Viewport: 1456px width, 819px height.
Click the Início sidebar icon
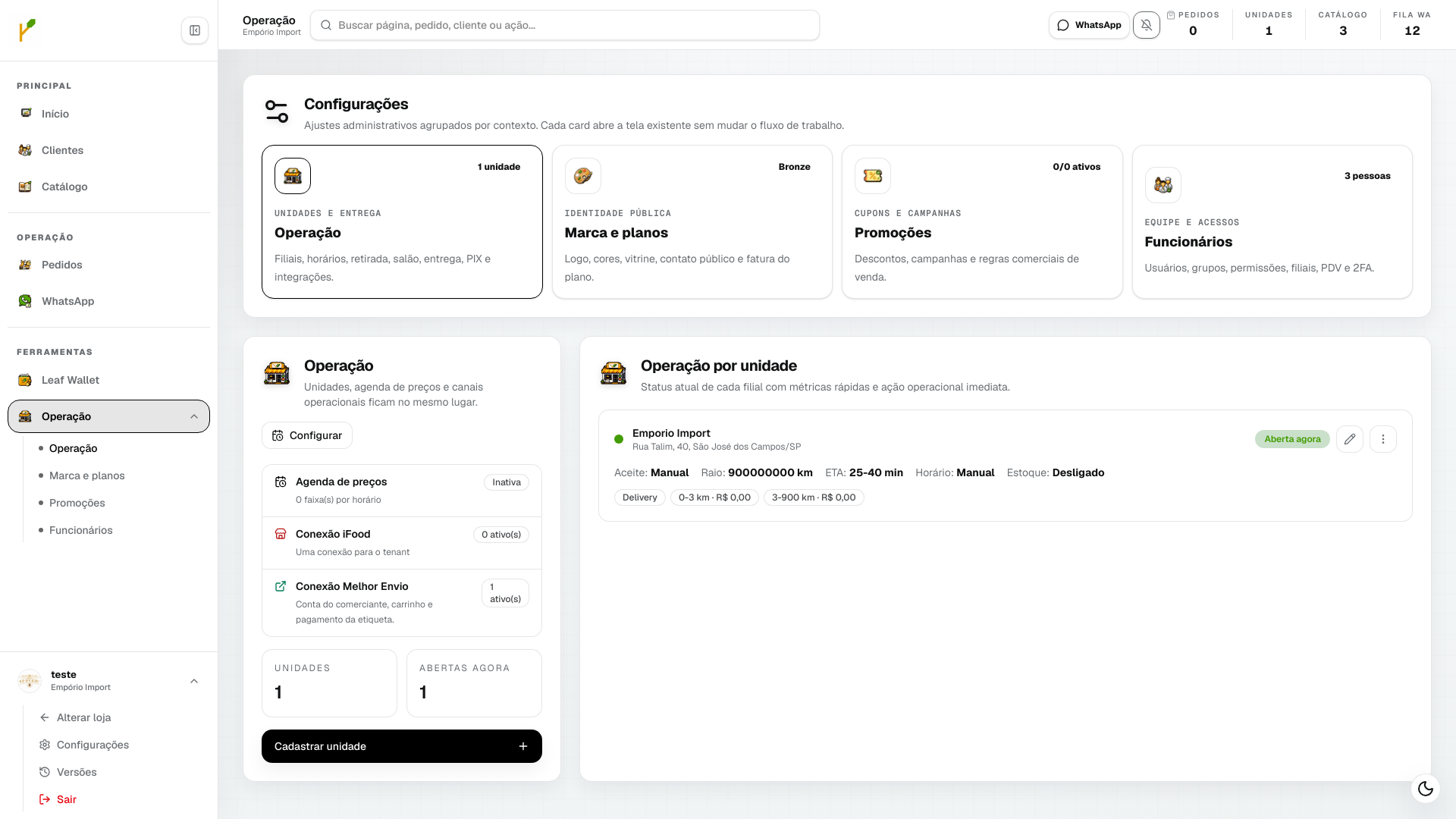(x=26, y=113)
